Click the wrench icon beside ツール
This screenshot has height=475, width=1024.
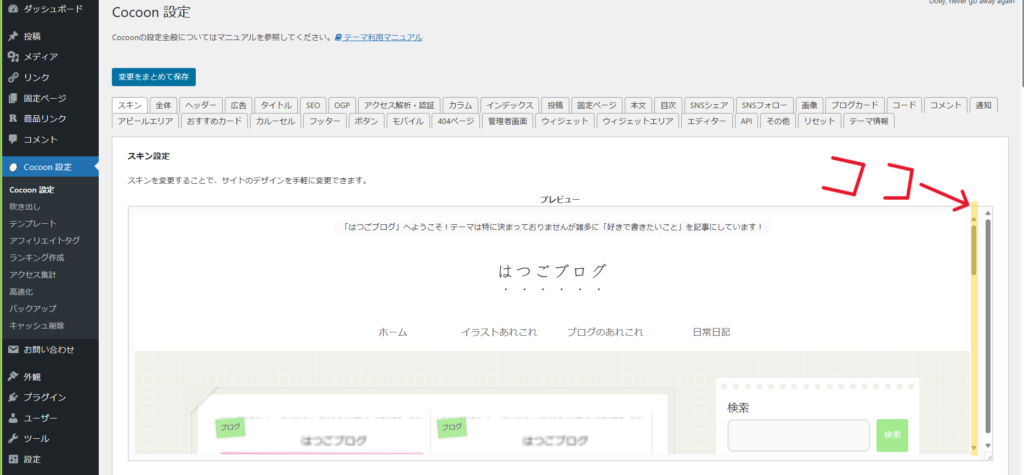tap(13, 438)
